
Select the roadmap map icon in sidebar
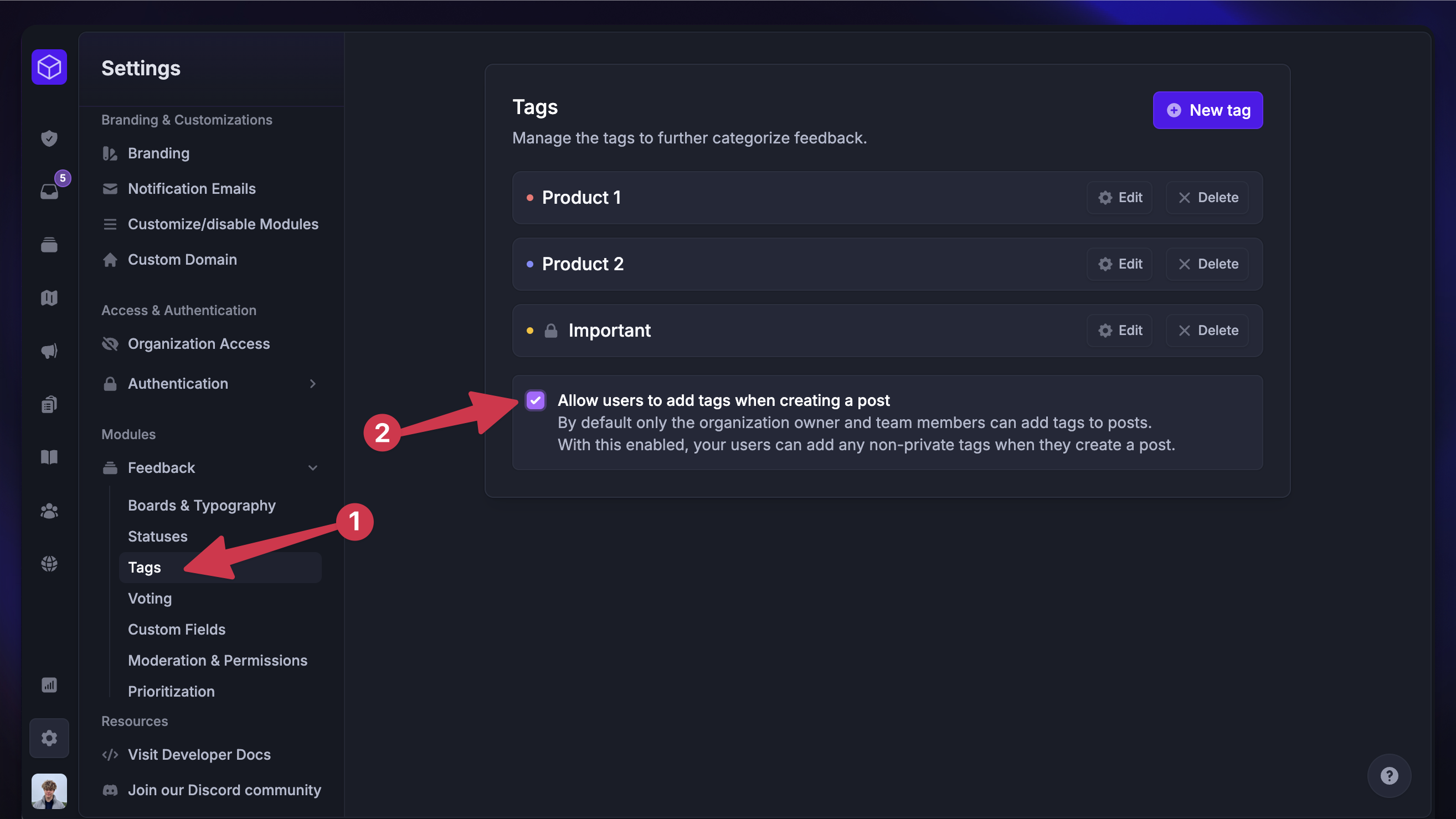(x=49, y=298)
